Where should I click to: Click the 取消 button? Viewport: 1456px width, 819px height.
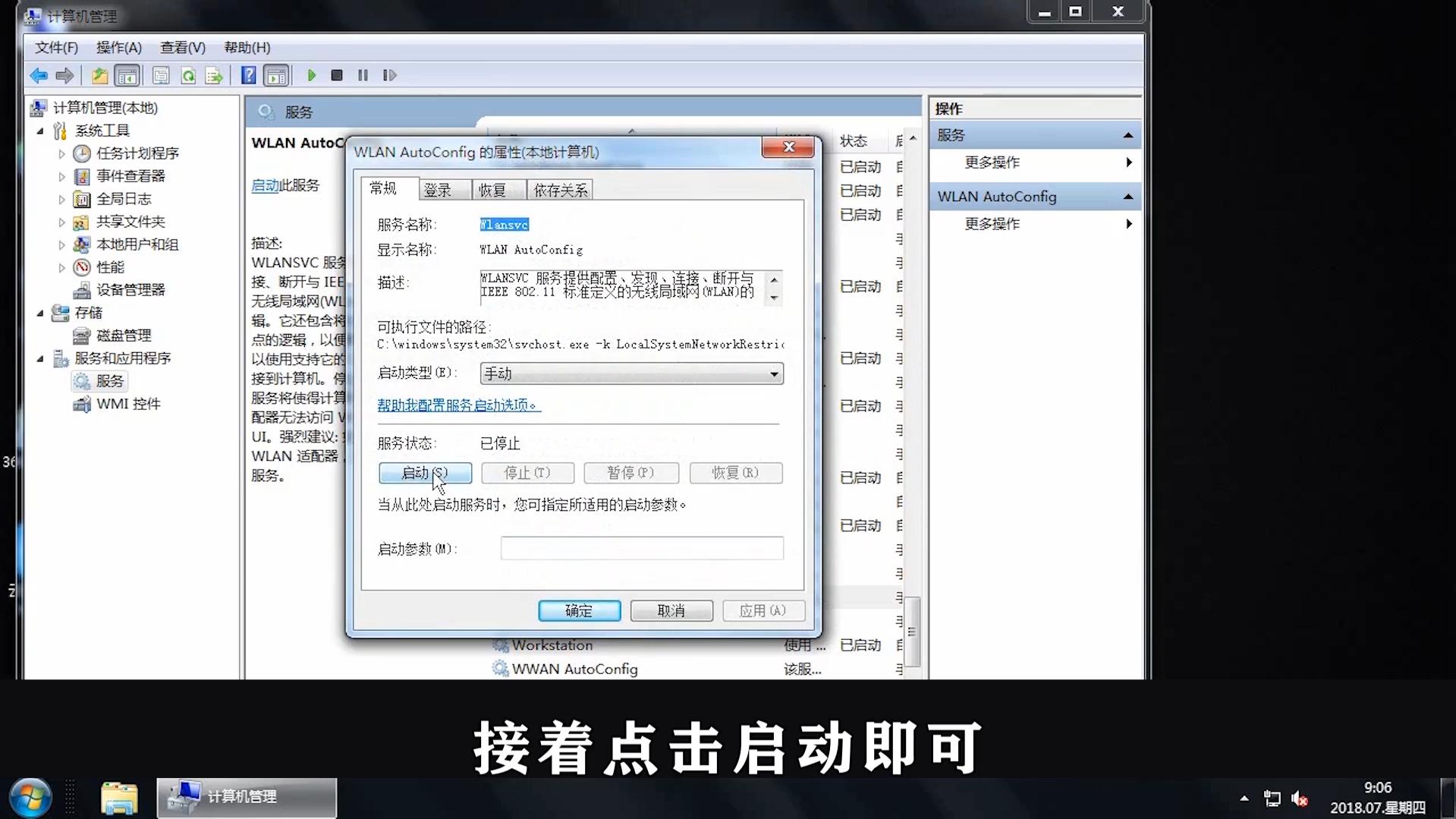coord(671,611)
